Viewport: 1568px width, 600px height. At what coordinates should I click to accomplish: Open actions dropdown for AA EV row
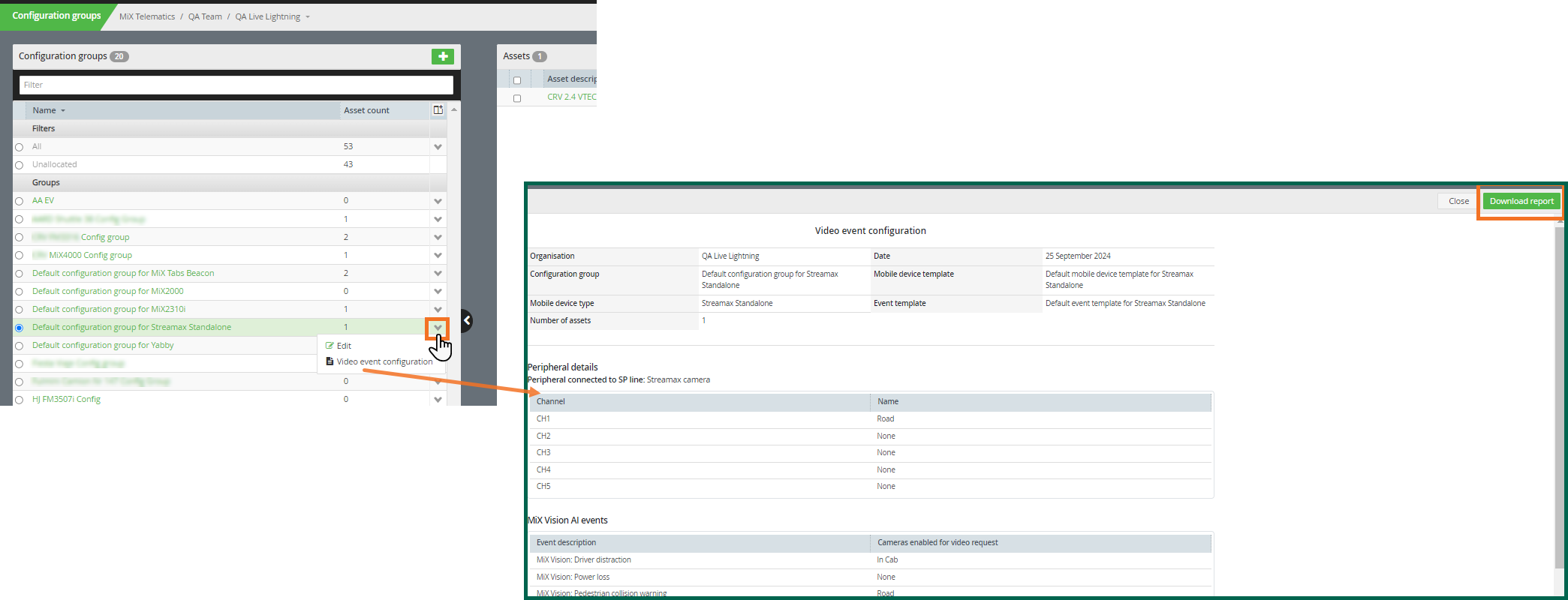tap(438, 201)
